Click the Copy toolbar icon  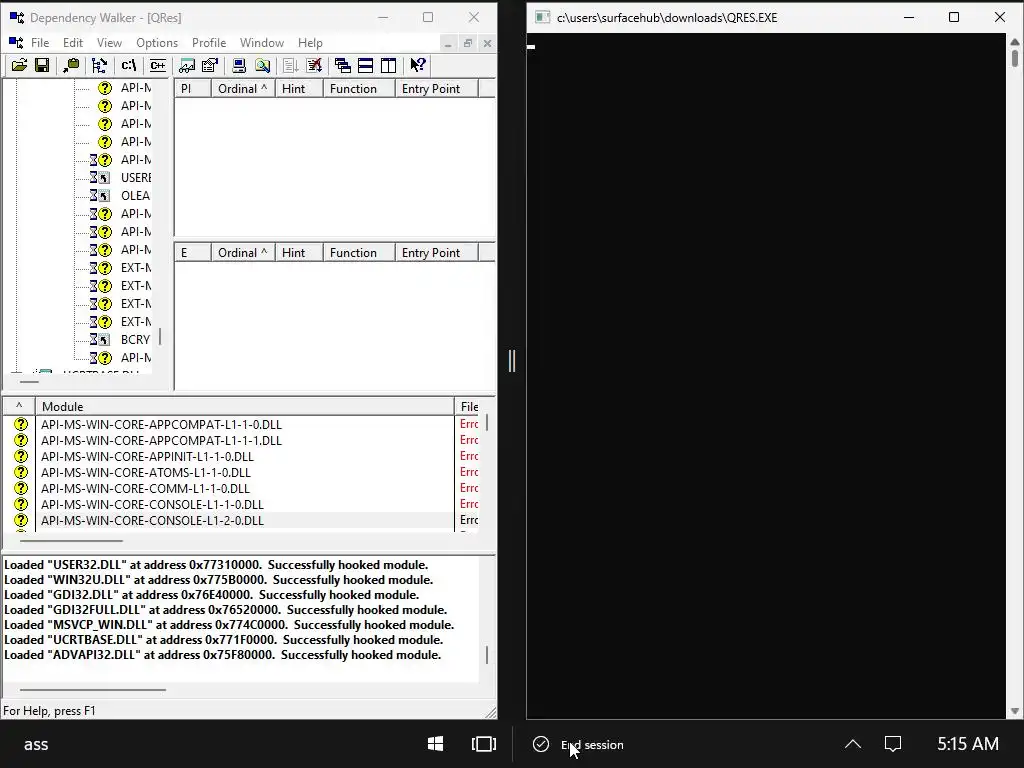(71, 65)
